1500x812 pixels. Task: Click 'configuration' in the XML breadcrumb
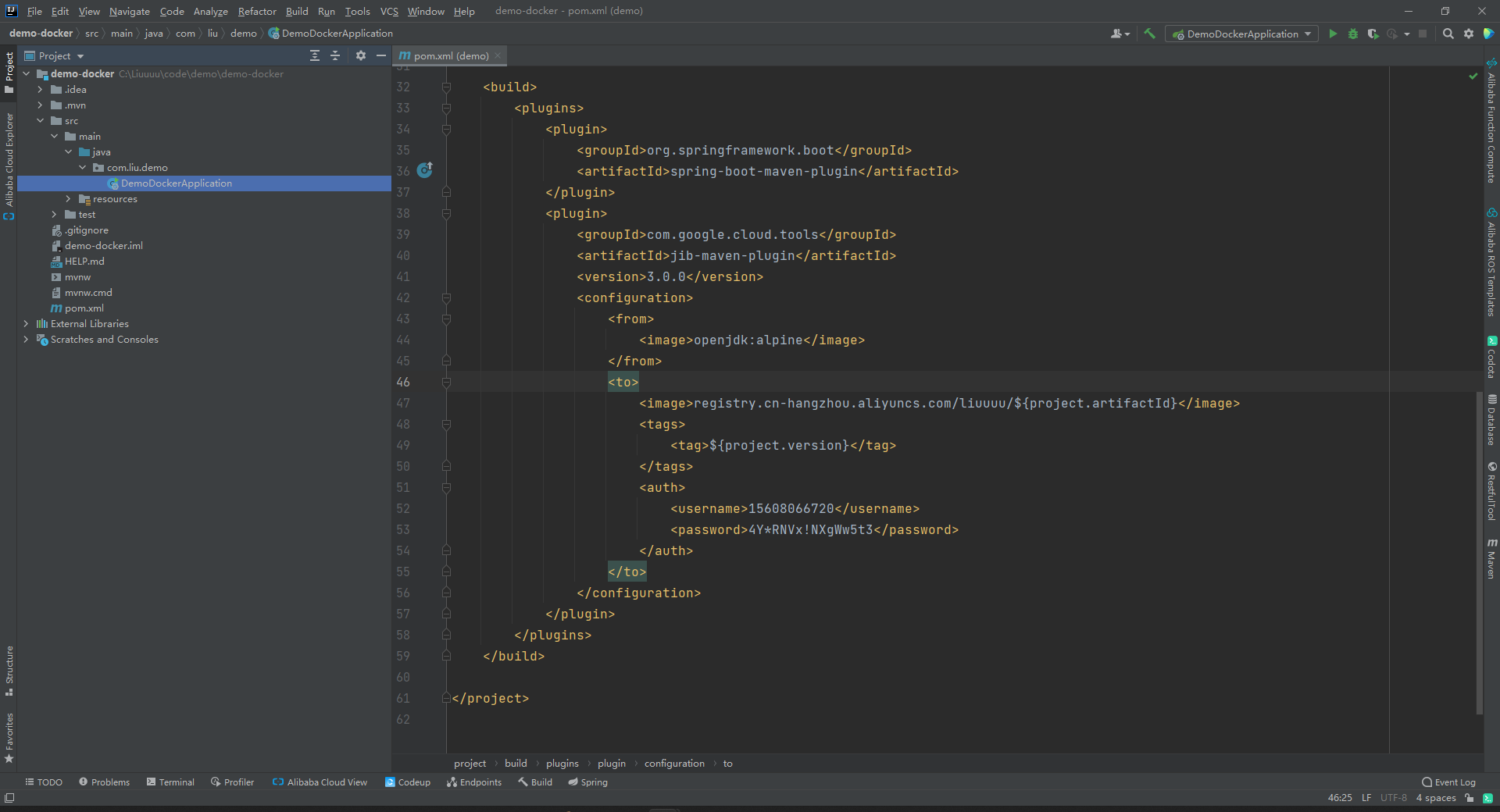pos(674,763)
